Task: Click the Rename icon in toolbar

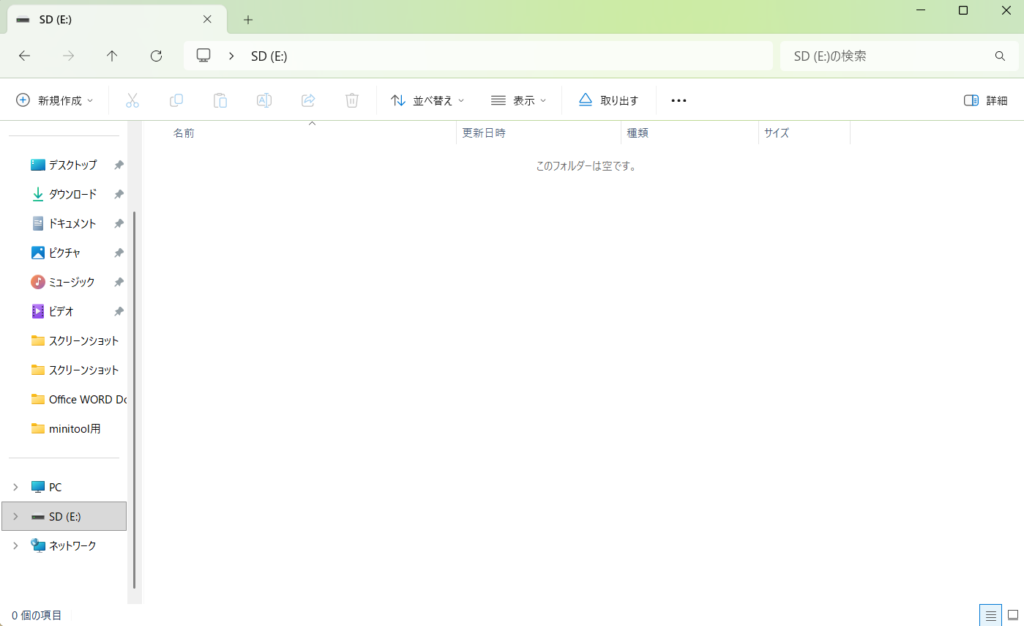Action: (264, 100)
